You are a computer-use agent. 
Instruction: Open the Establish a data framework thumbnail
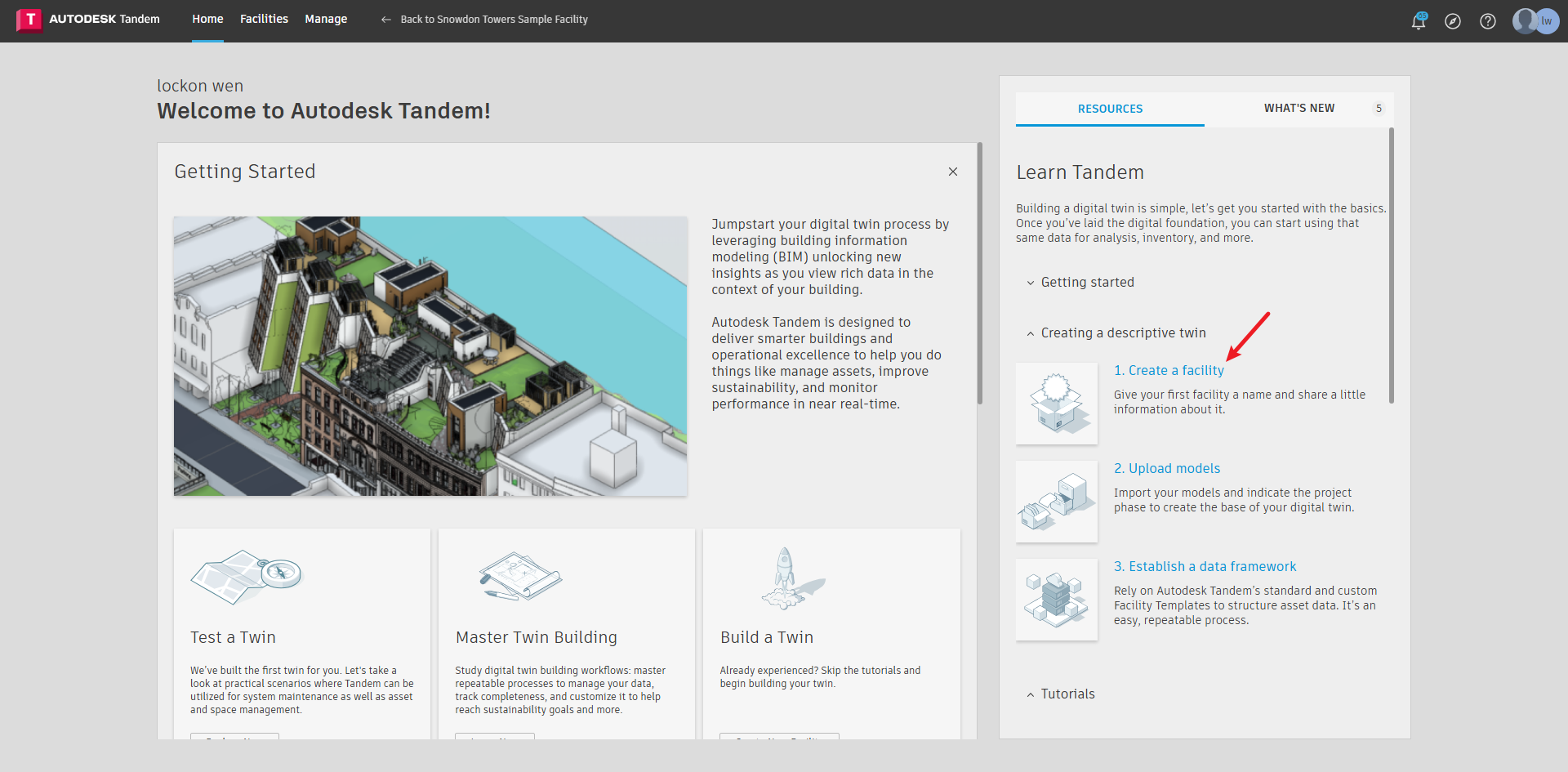point(1057,600)
